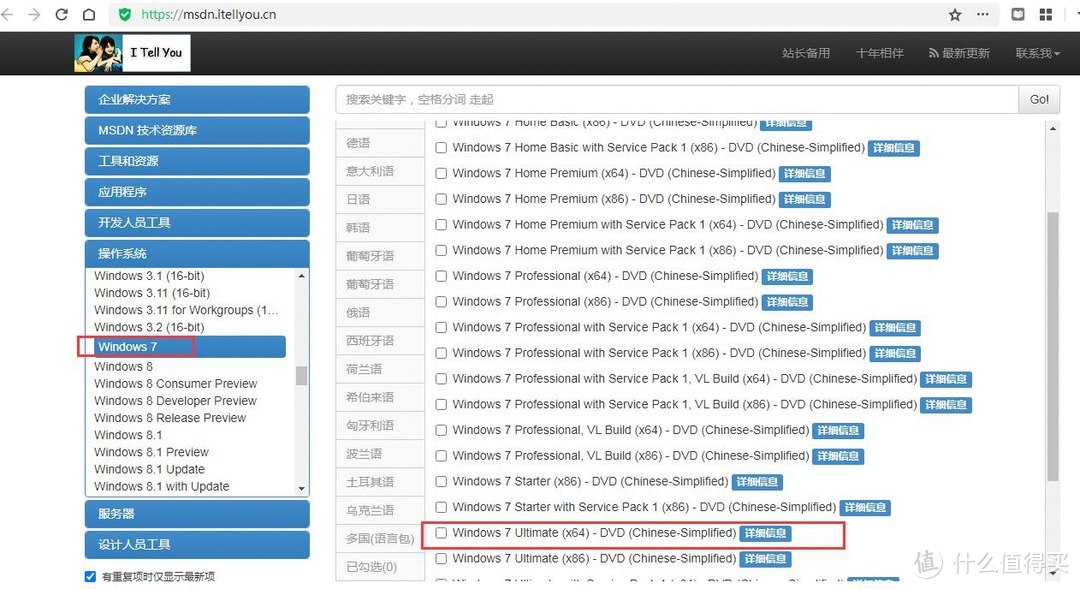Expand the 服务器 category
The image size is (1080, 589).
click(197, 514)
